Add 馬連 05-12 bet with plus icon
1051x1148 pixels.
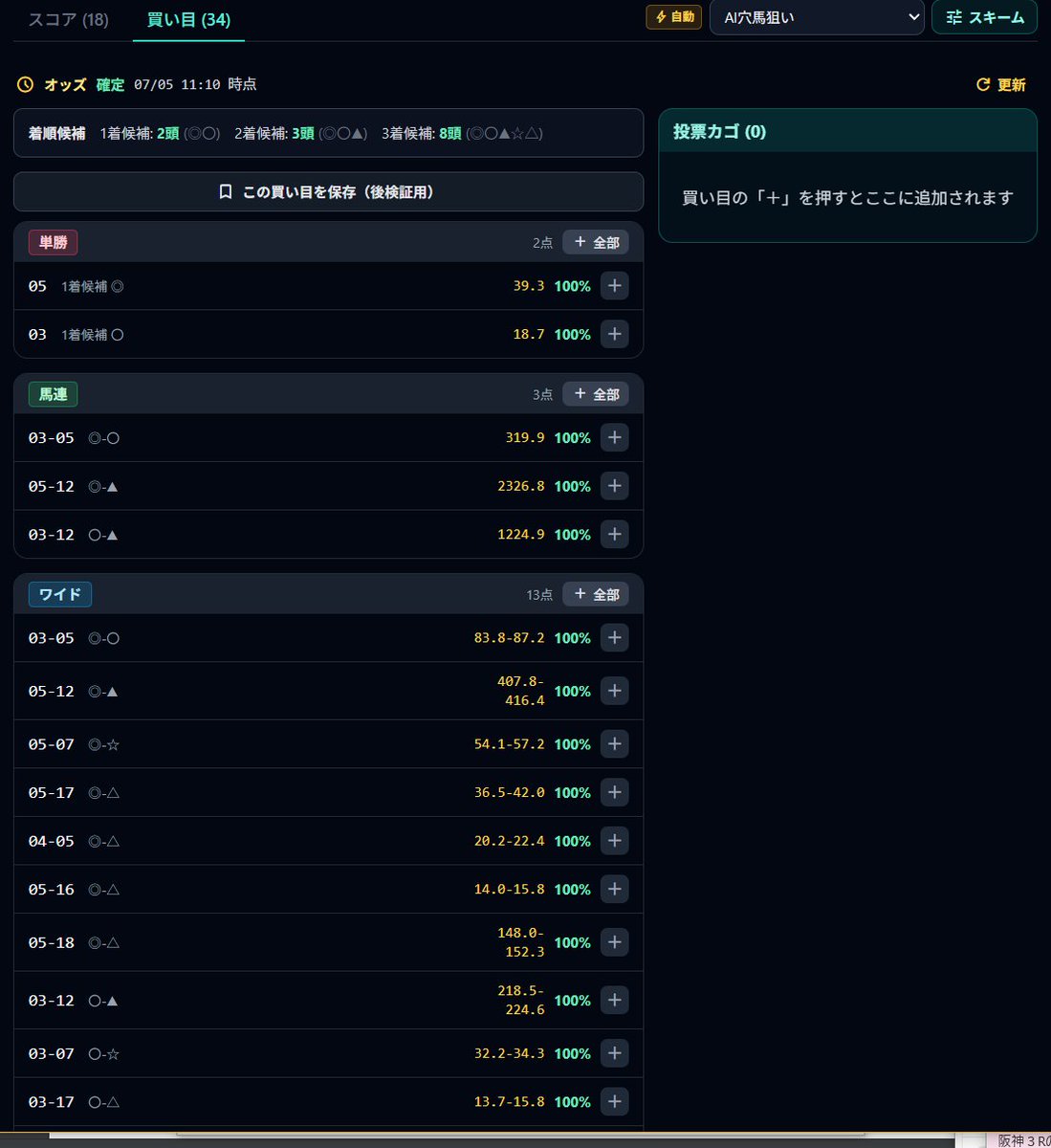pos(614,486)
